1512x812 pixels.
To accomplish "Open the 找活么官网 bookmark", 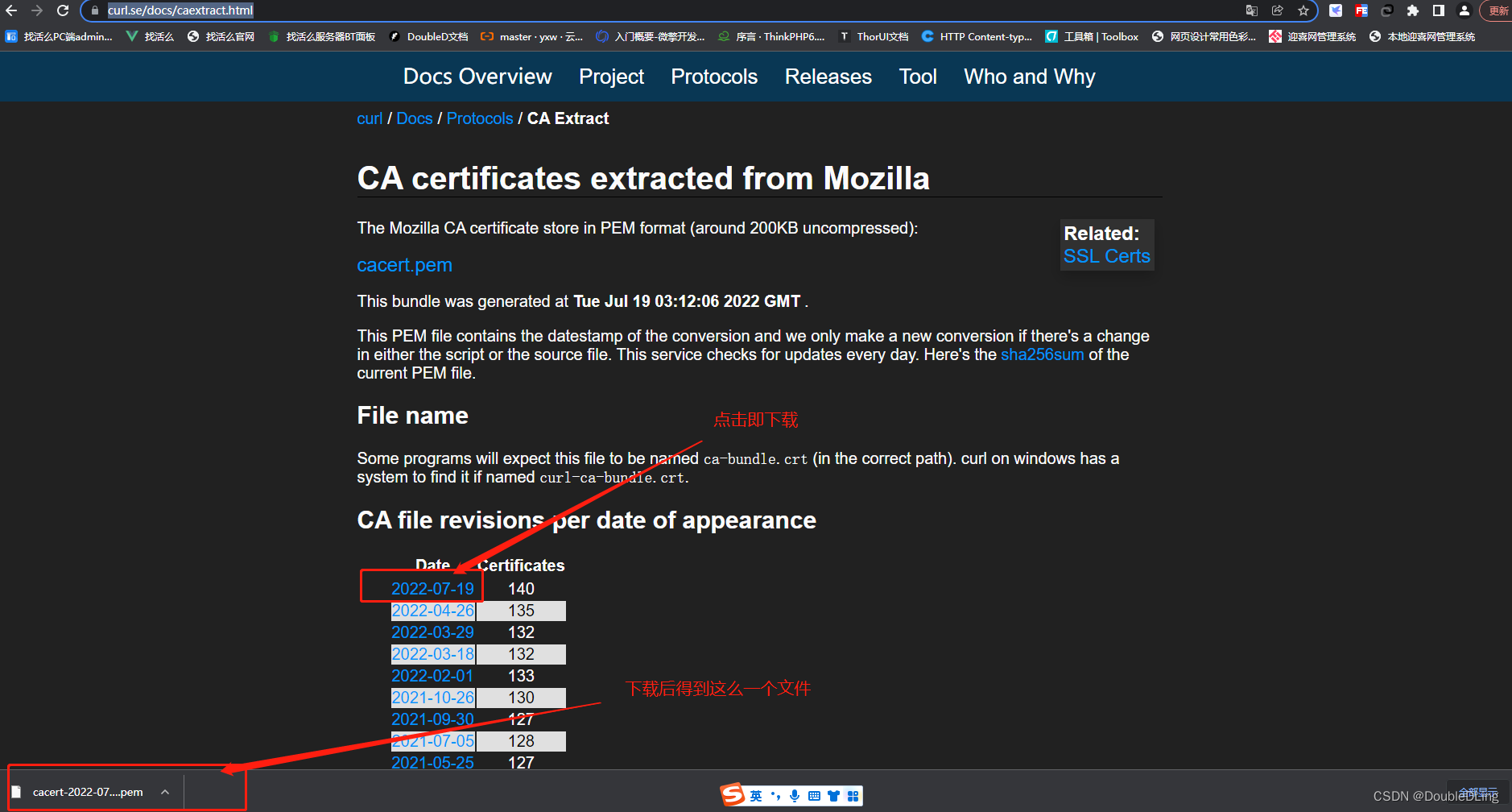I will (x=221, y=36).
